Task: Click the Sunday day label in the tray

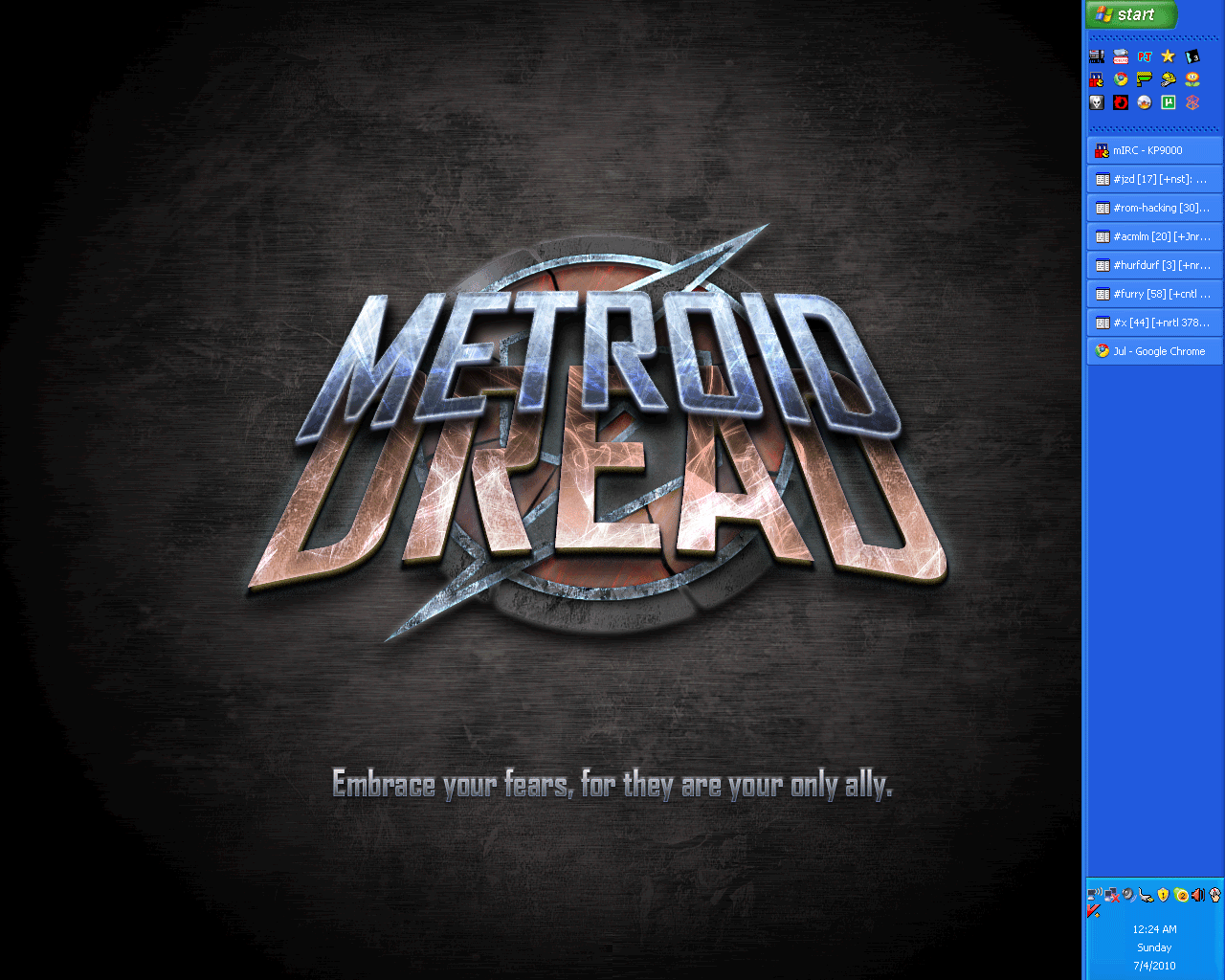Action: pyautogui.click(x=1154, y=947)
